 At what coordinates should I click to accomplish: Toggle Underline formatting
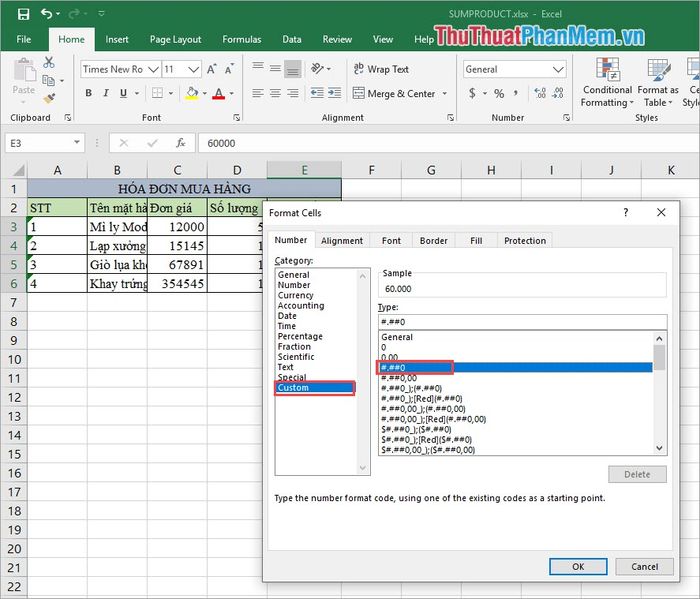[x=123, y=93]
